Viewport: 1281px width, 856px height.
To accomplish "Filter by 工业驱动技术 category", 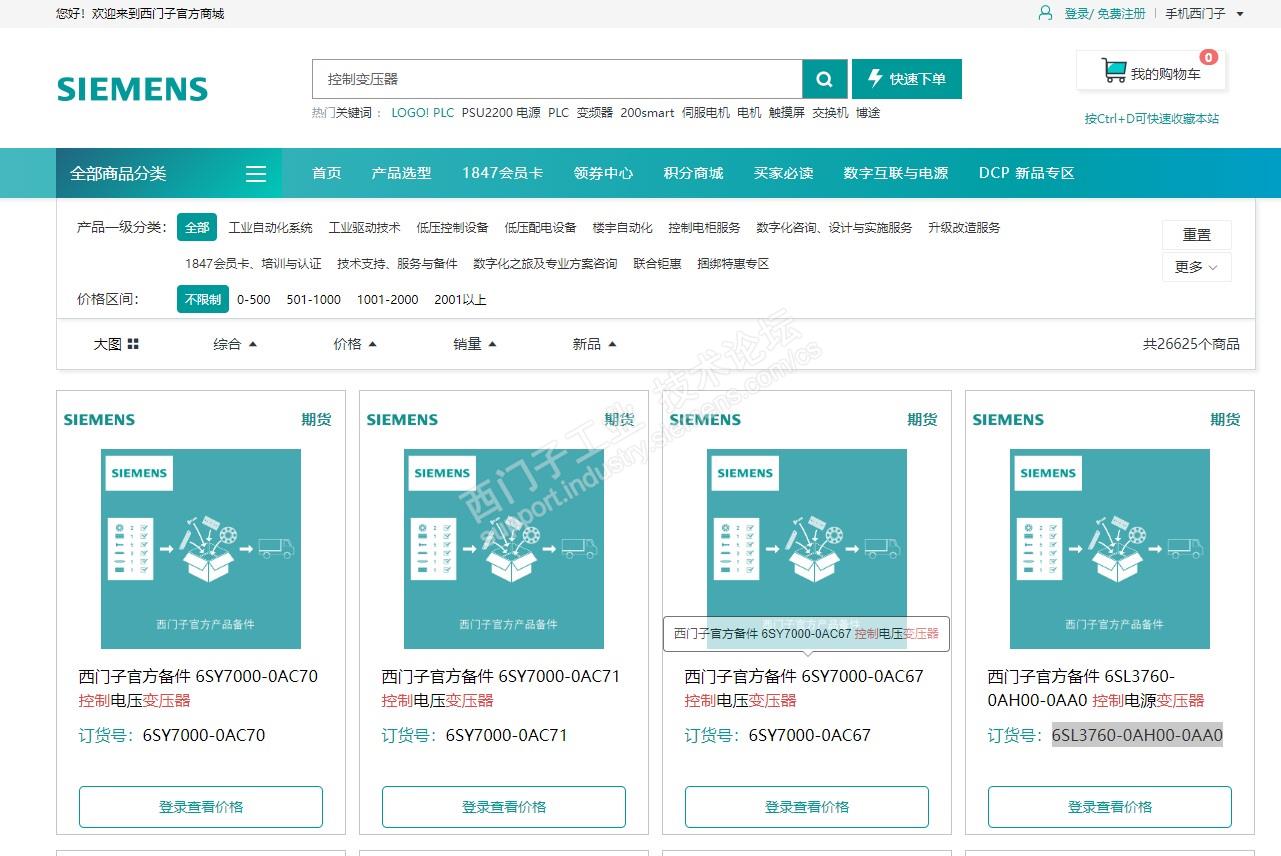I will pos(365,227).
